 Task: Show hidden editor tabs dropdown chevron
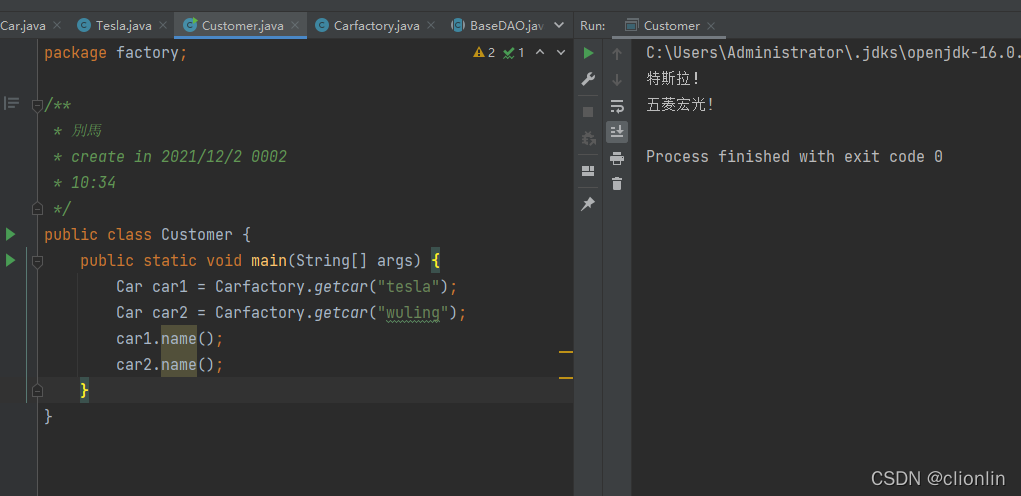pos(559,25)
